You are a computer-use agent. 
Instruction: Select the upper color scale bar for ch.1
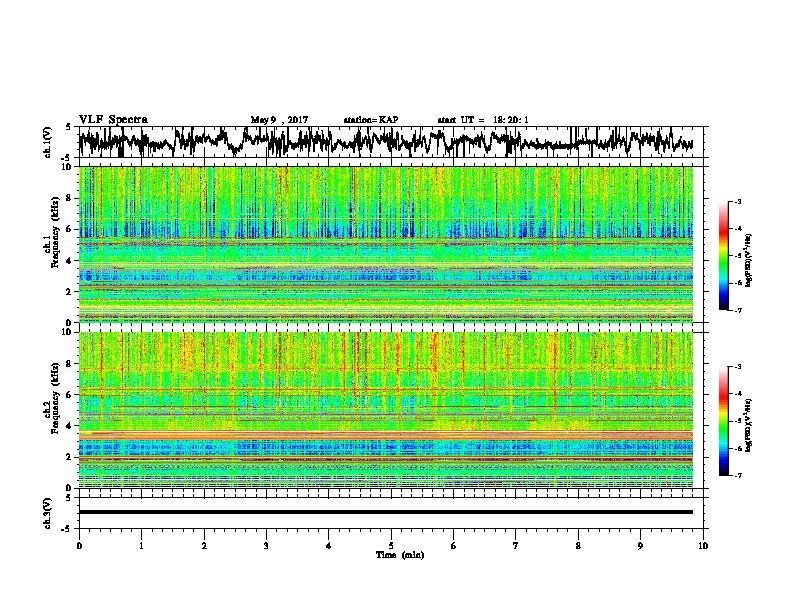[x=724, y=256]
